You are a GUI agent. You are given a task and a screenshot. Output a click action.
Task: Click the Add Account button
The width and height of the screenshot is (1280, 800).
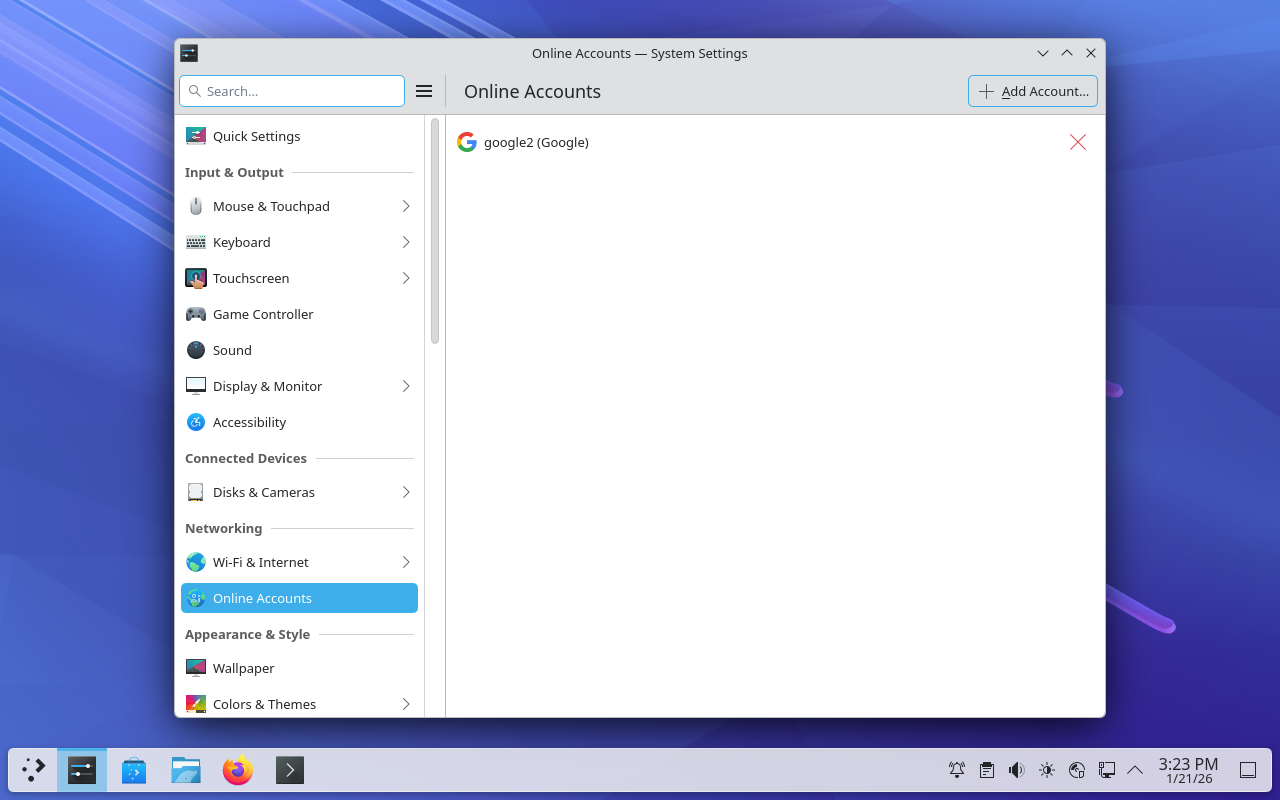point(1033,91)
